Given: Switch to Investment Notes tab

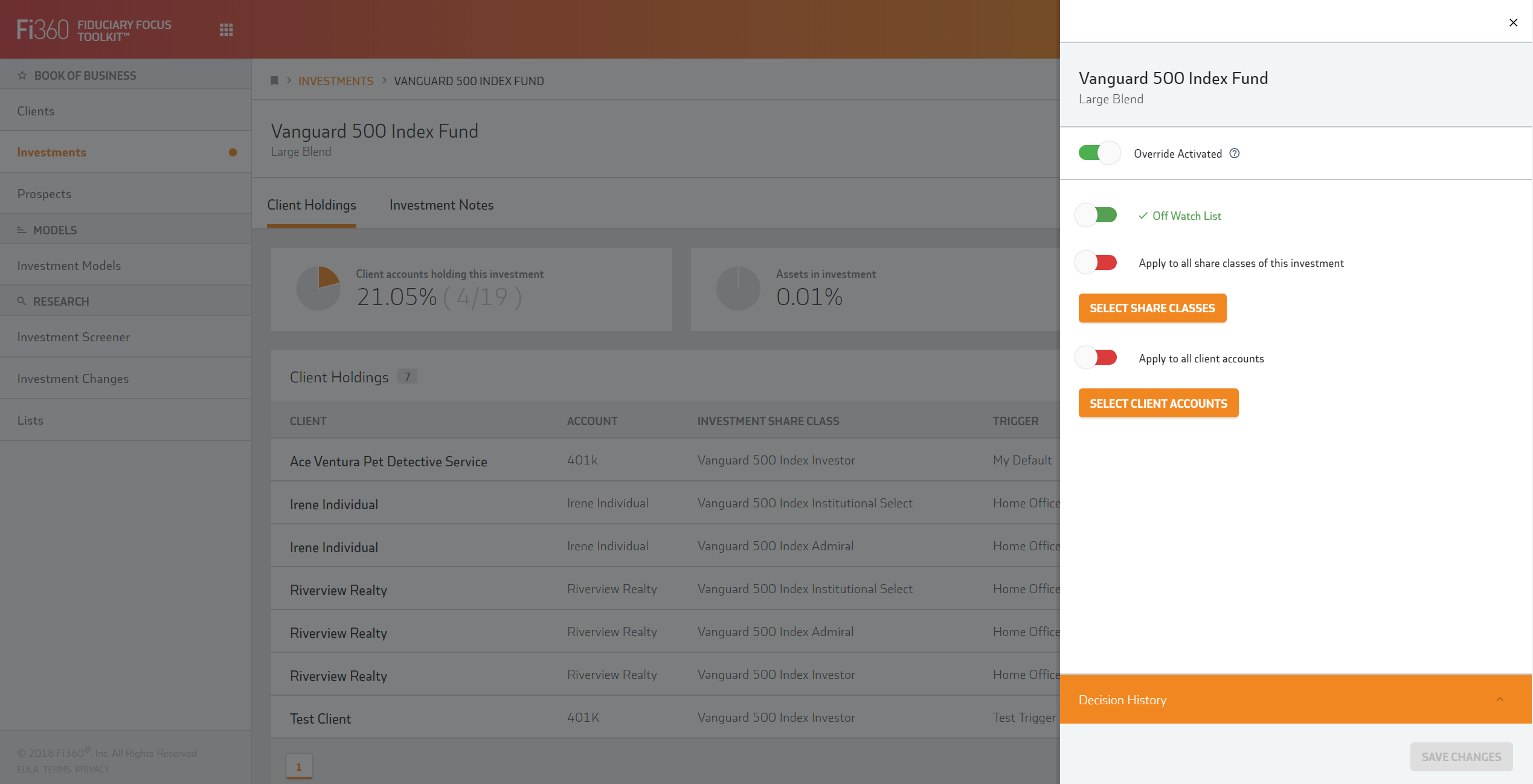Looking at the screenshot, I should pos(441,205).
